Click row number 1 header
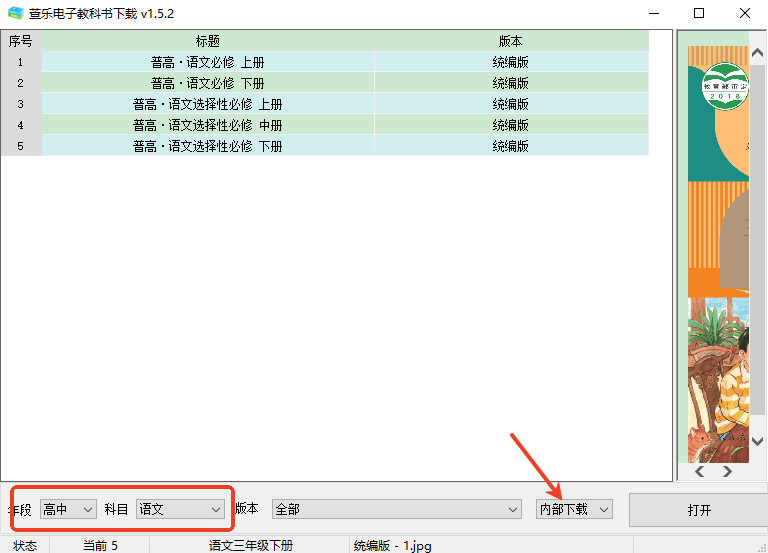 point(21,62)
